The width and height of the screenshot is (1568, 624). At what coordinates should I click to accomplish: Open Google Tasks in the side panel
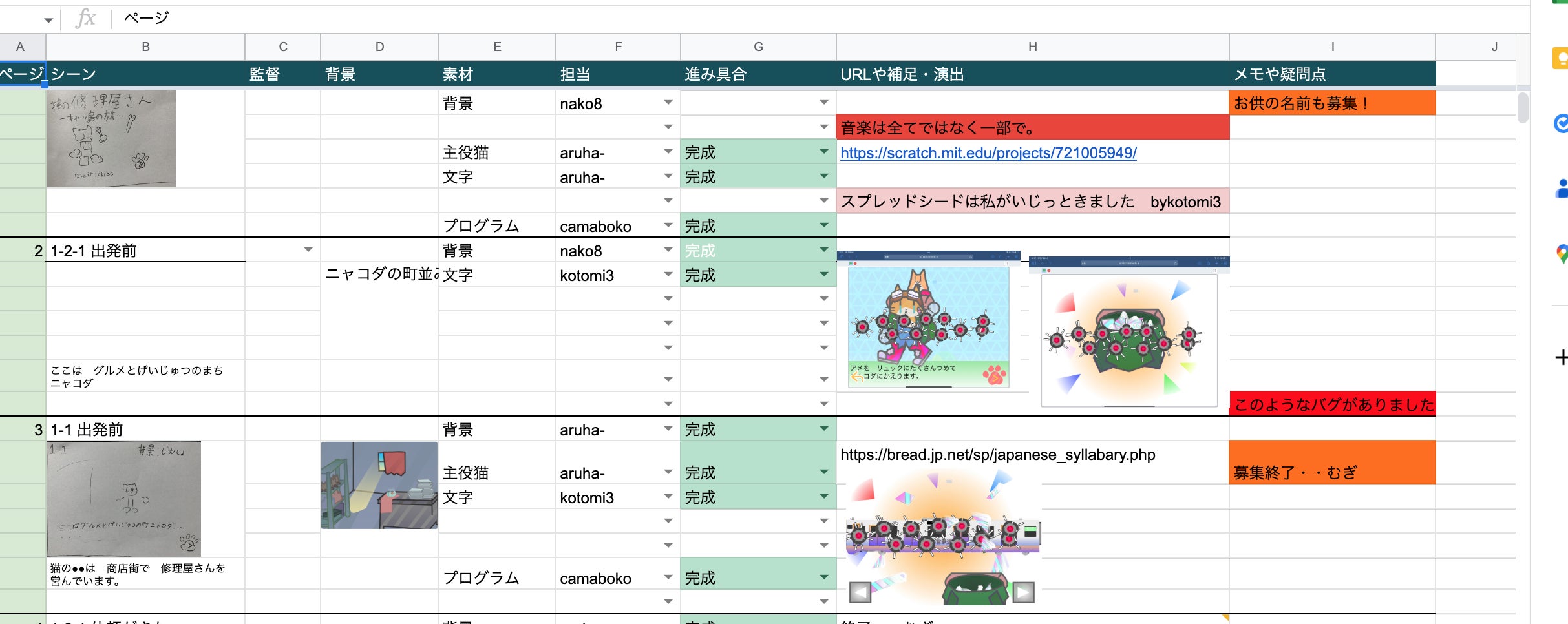(1560, 123)
